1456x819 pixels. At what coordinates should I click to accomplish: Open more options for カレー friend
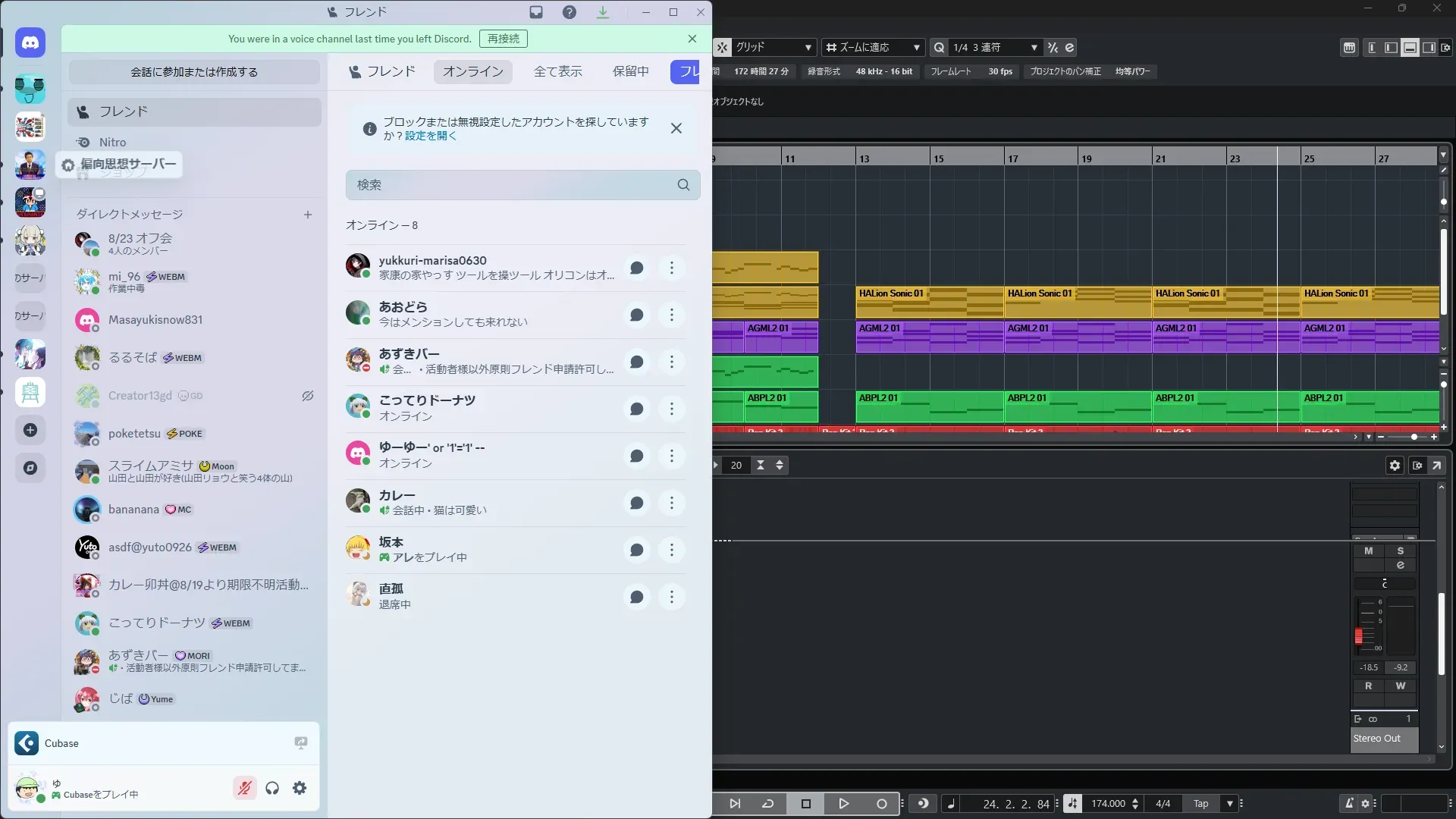(671, 503)
